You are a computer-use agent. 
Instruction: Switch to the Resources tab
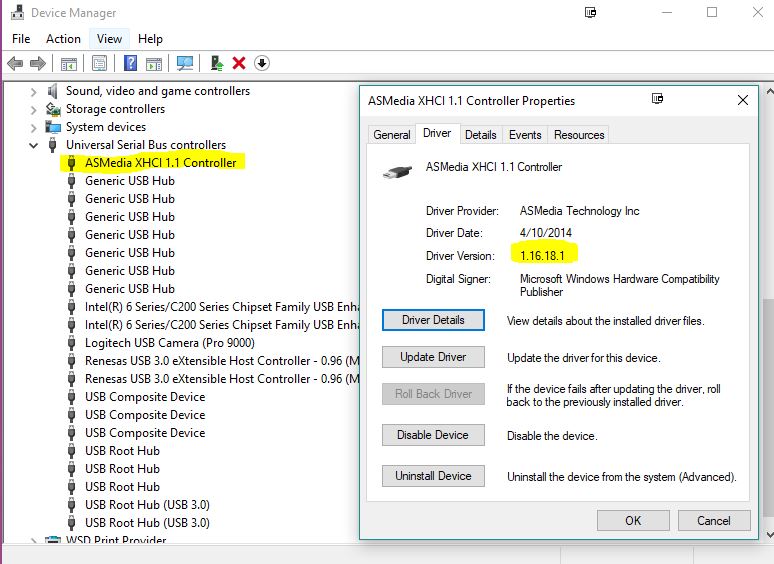pyautogui.click(x=579, y=135)
